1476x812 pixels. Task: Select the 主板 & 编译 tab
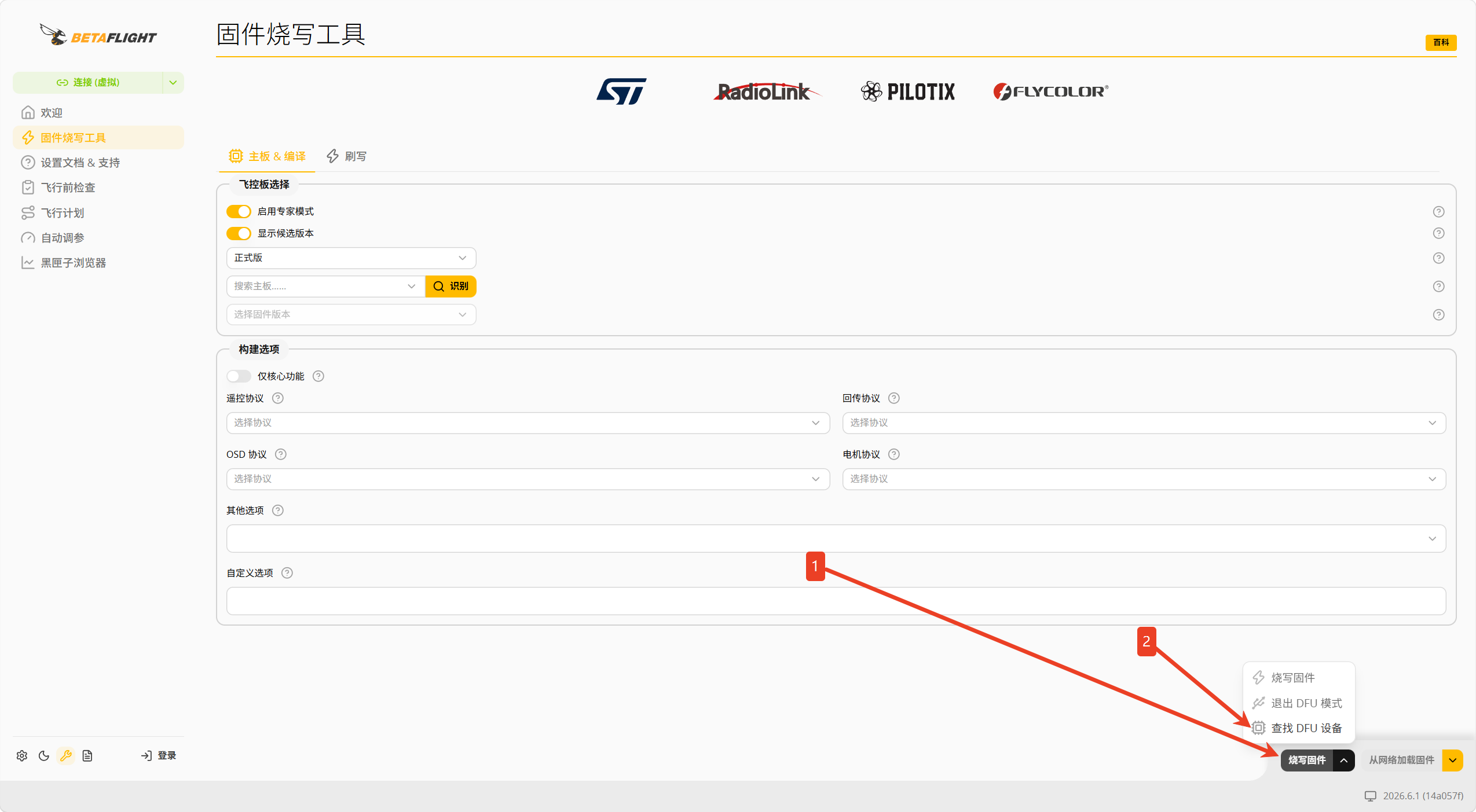point(267,156)
